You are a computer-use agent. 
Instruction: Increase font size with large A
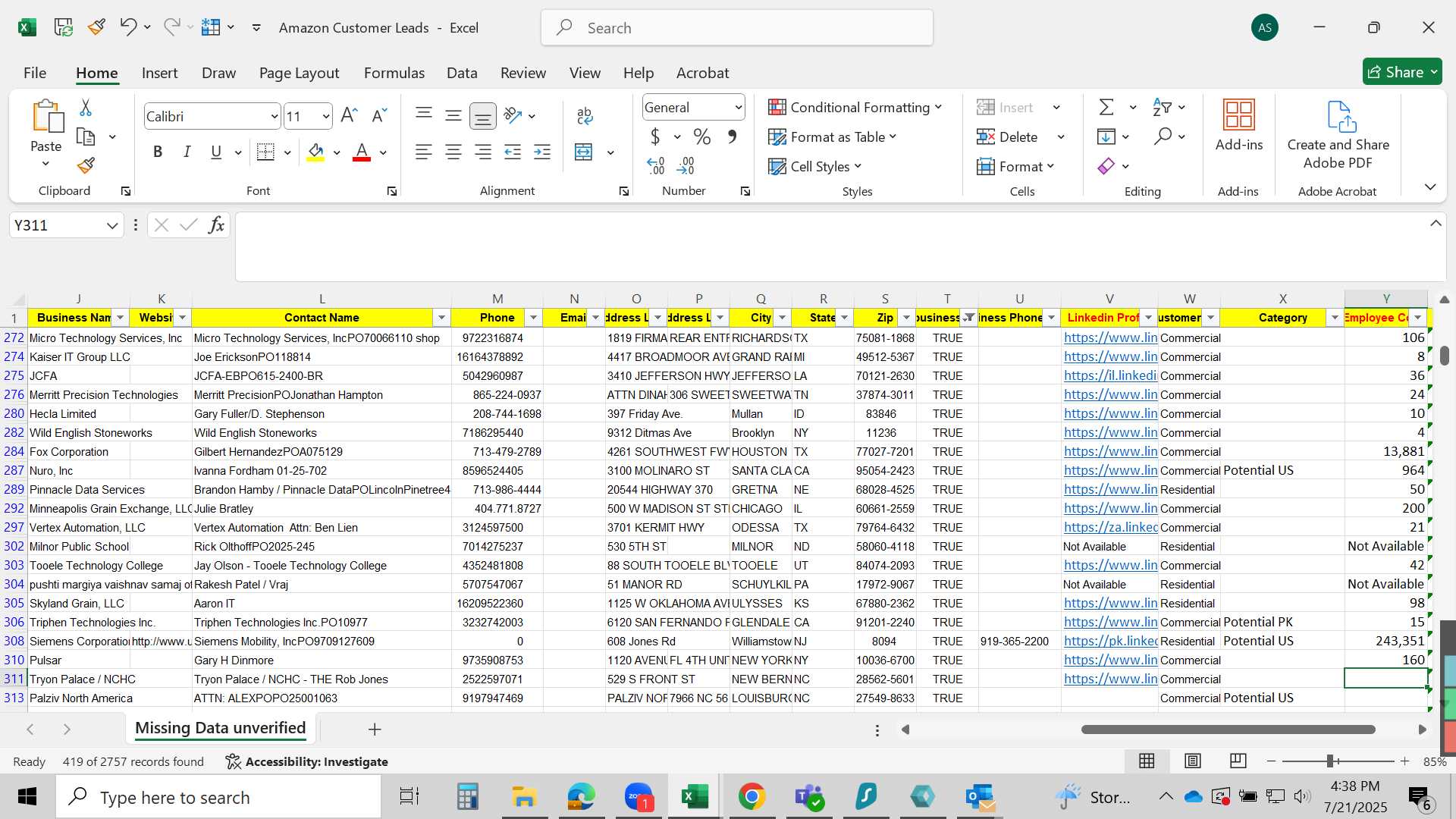click(x=349, y=115)
